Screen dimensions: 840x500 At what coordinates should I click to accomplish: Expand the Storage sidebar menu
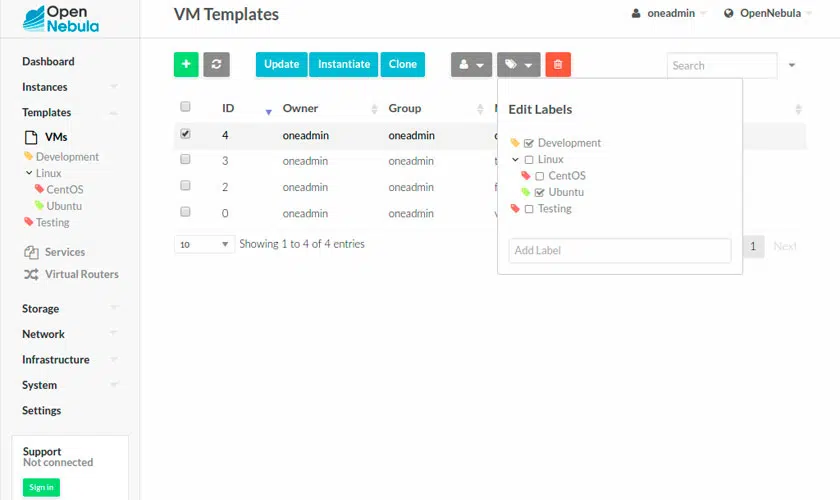pos(114,308)
